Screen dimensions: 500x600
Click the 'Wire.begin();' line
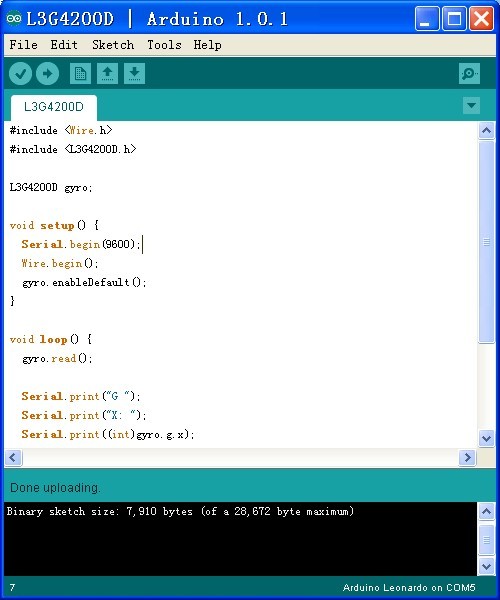(x=60, y=264)
